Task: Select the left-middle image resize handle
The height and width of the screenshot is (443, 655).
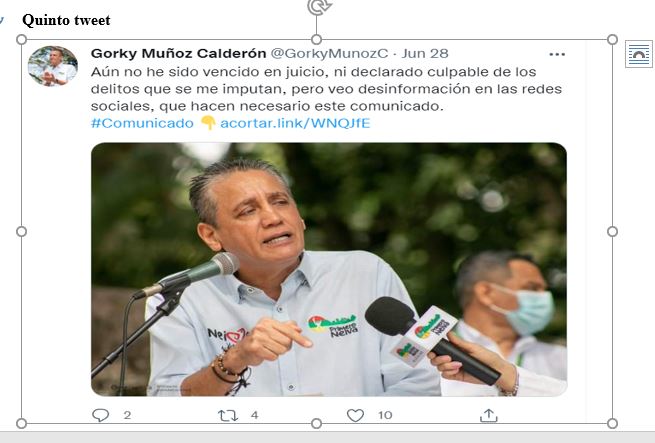Action: coord(21,232)
